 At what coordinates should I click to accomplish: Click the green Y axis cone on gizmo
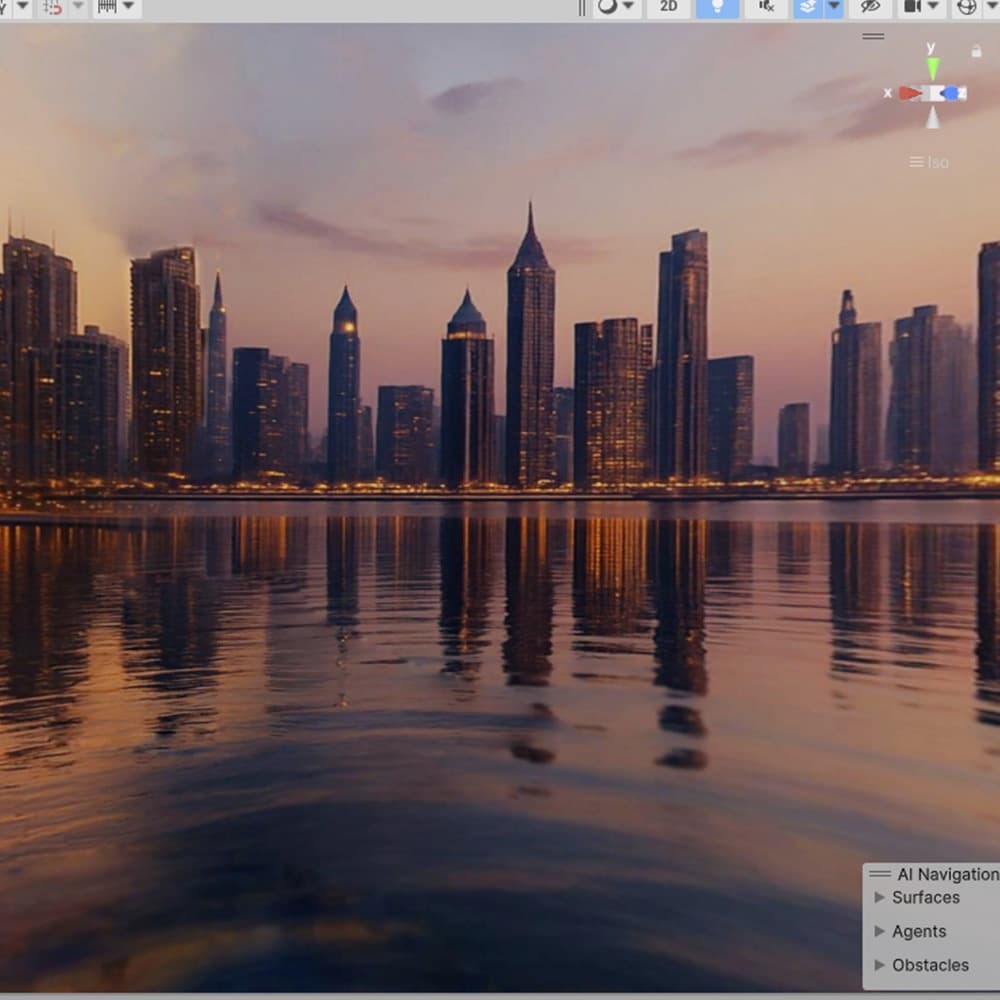(x=932, y=68)
